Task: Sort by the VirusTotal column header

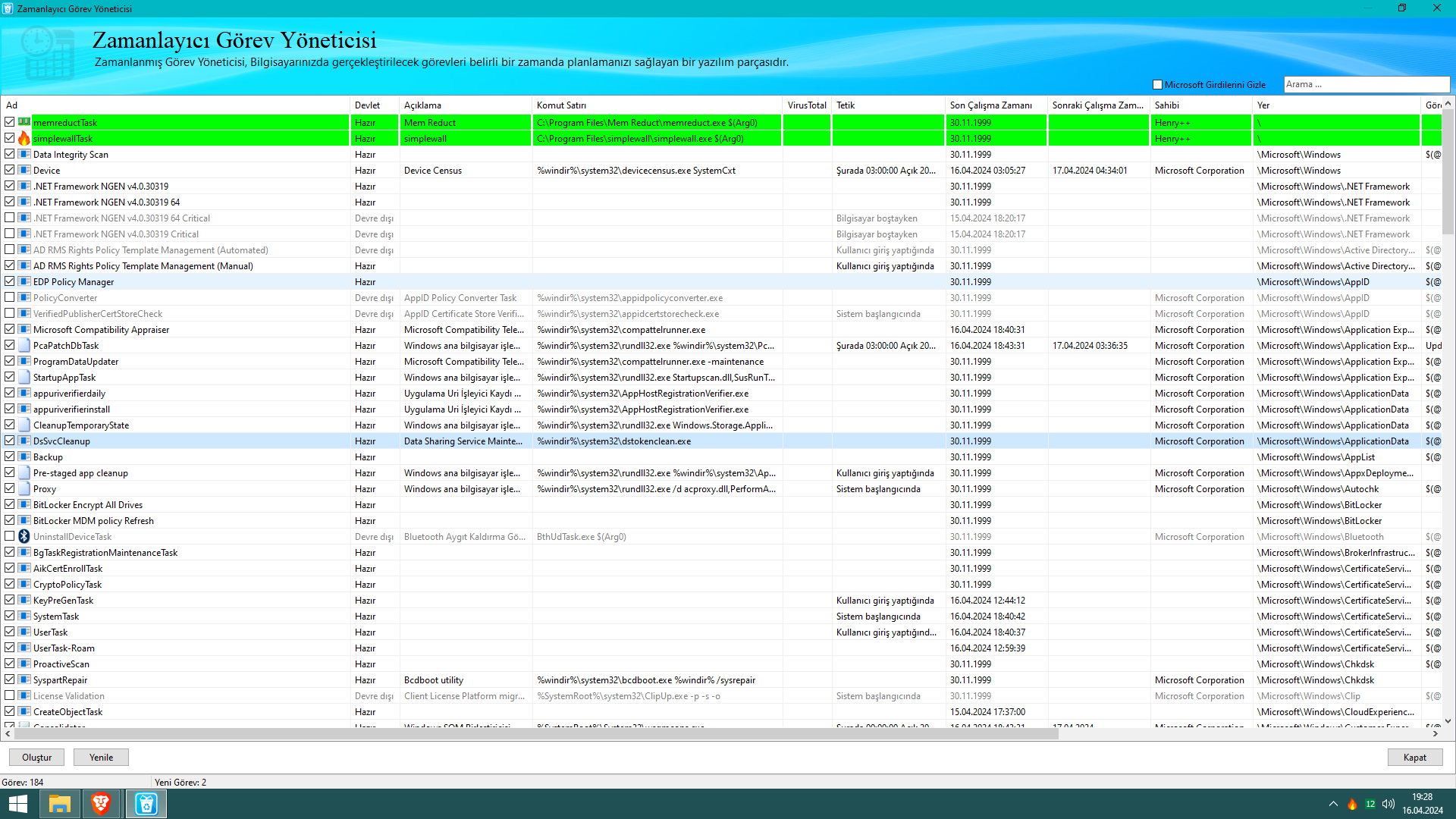Action: click(807, 105)
